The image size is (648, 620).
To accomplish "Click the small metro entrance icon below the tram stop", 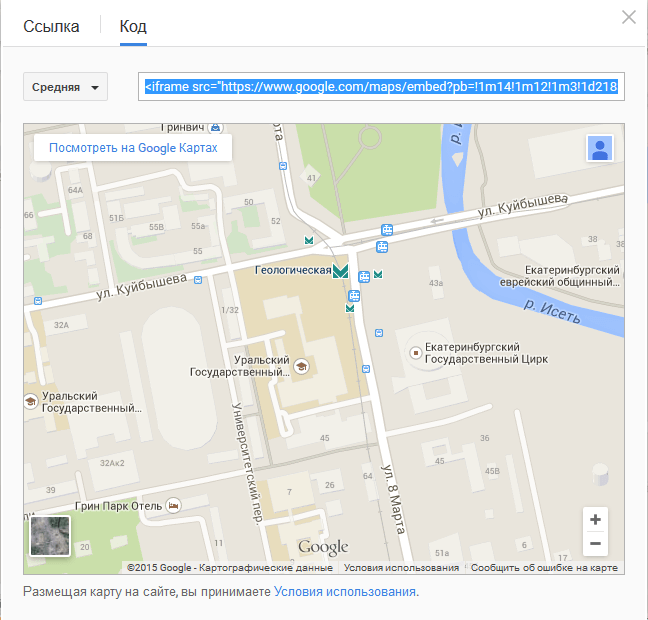I will point(350,309).
